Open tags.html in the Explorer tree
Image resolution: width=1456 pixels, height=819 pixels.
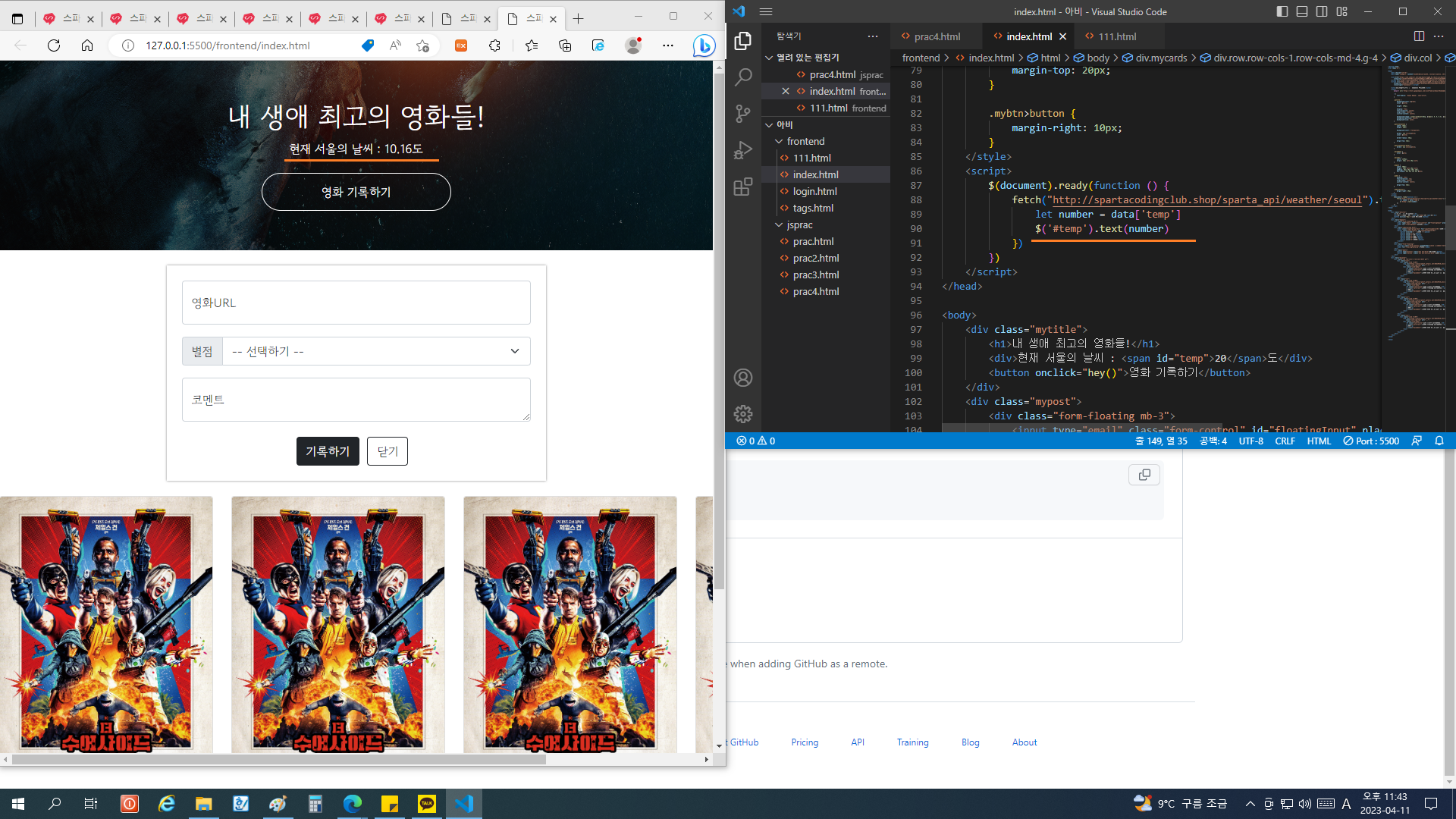coord(813,208)
